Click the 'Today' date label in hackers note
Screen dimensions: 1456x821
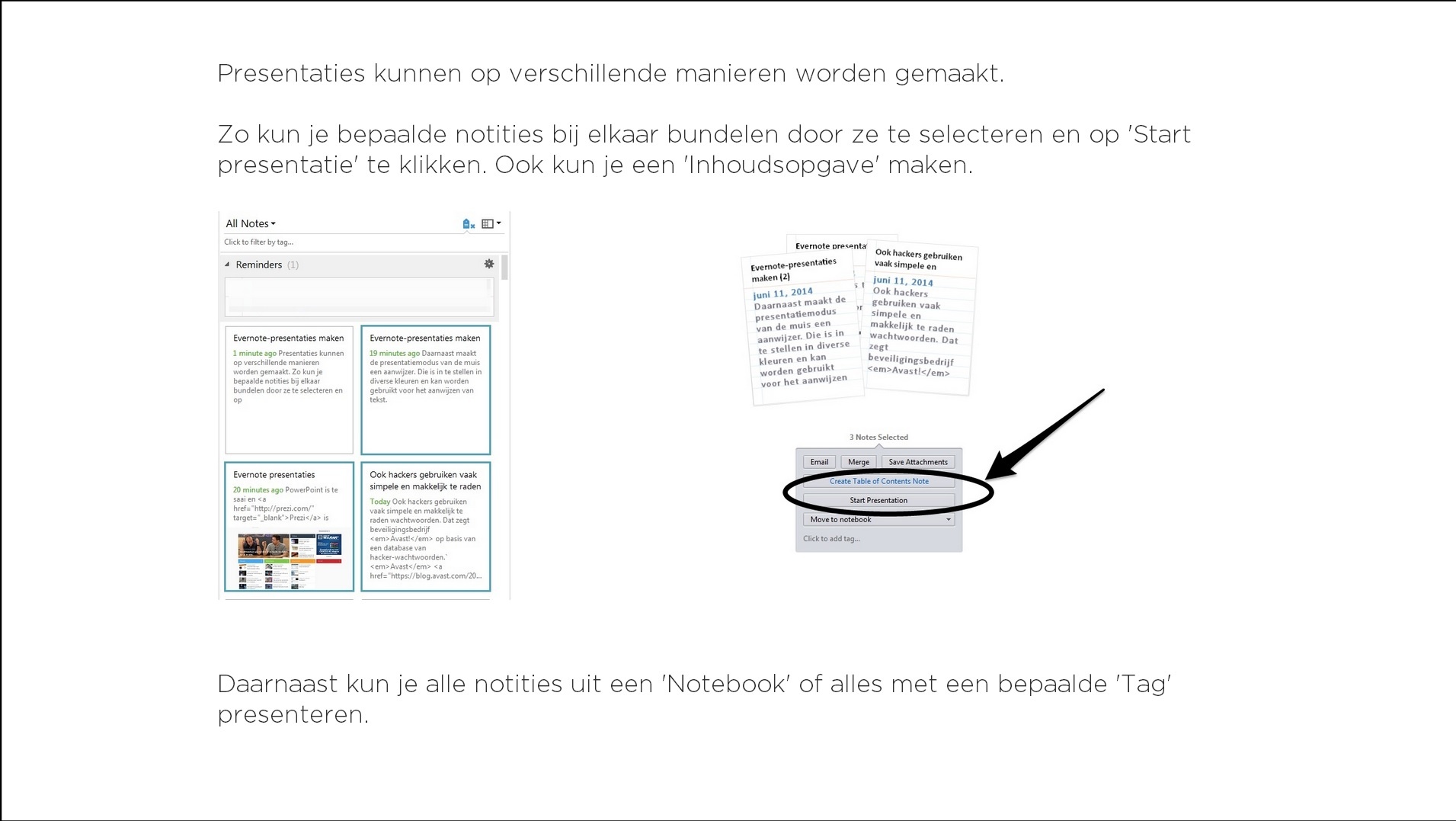(379, 502)
